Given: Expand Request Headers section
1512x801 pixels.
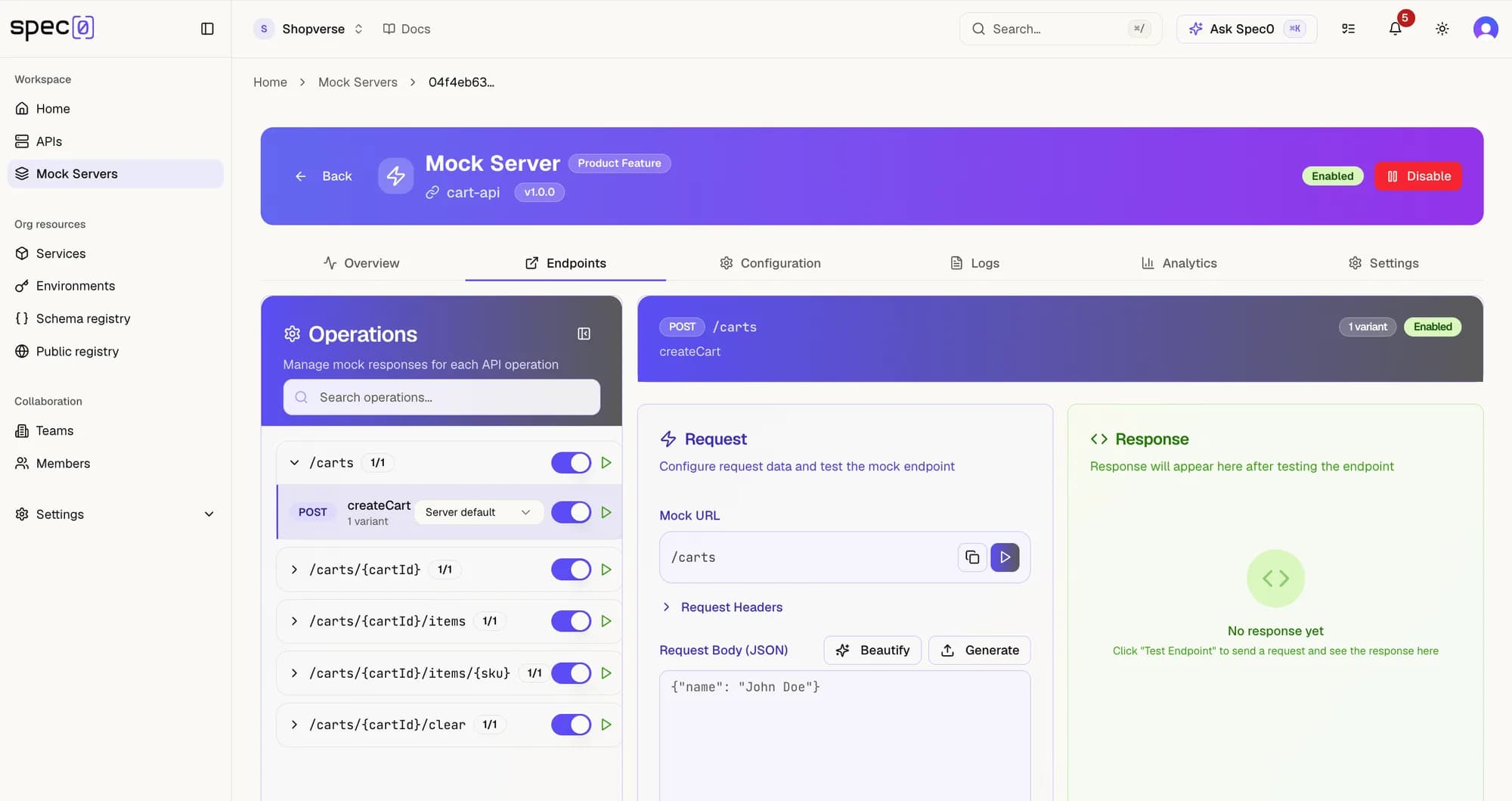Looking at the screenshot, I should tap(721, 607).
